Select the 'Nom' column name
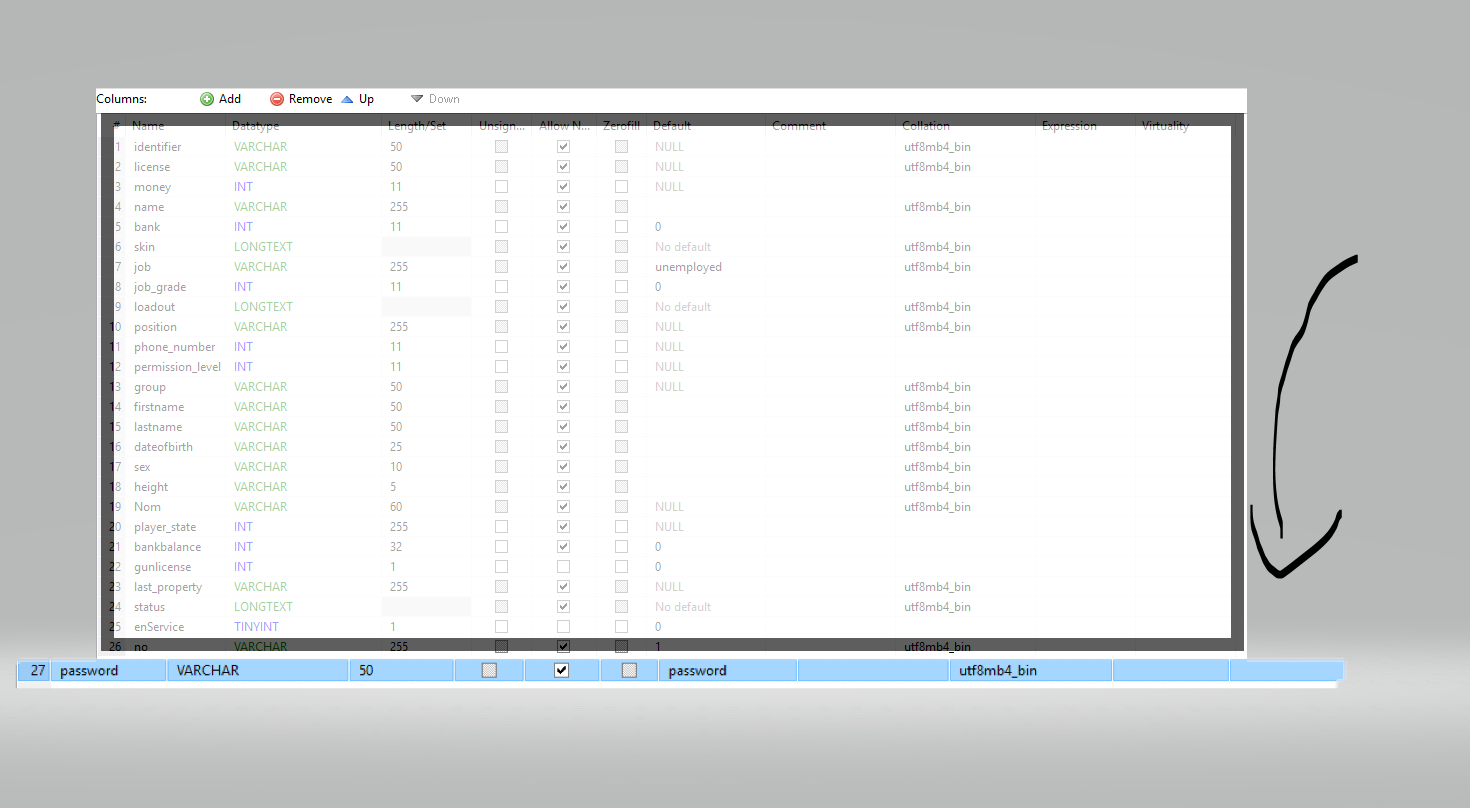Screen dimensions: 1470x808 (x=147, y=507)
